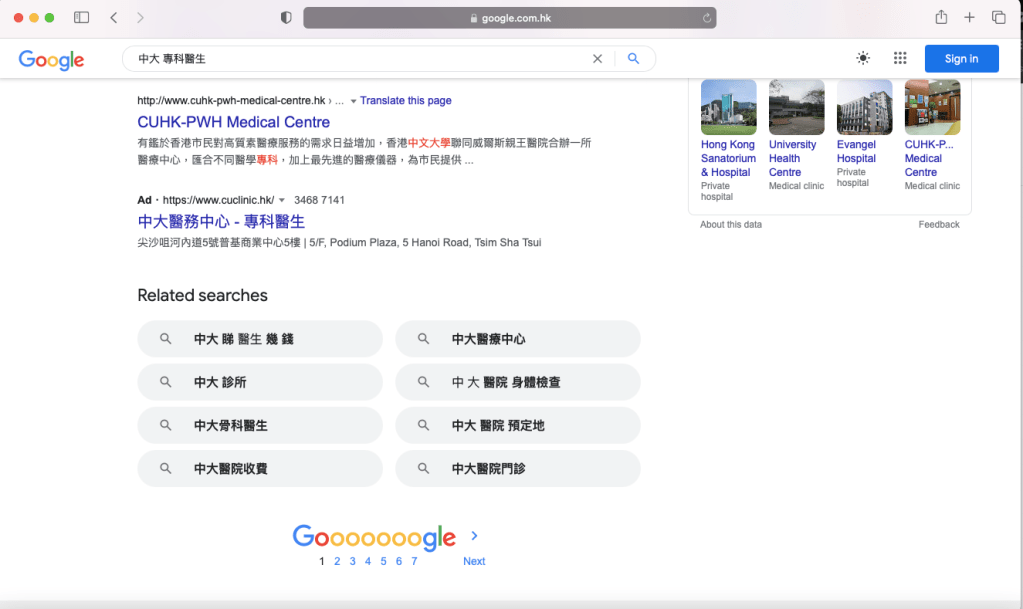Open the Google apps grid
This screenshot has width=1023, height=609.
coord(900,59)
